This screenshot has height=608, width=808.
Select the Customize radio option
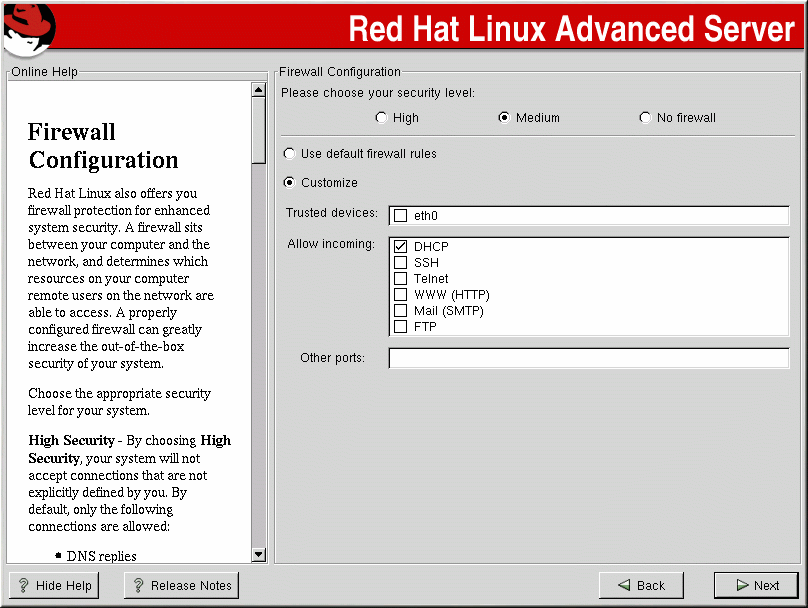click(290, 182)
